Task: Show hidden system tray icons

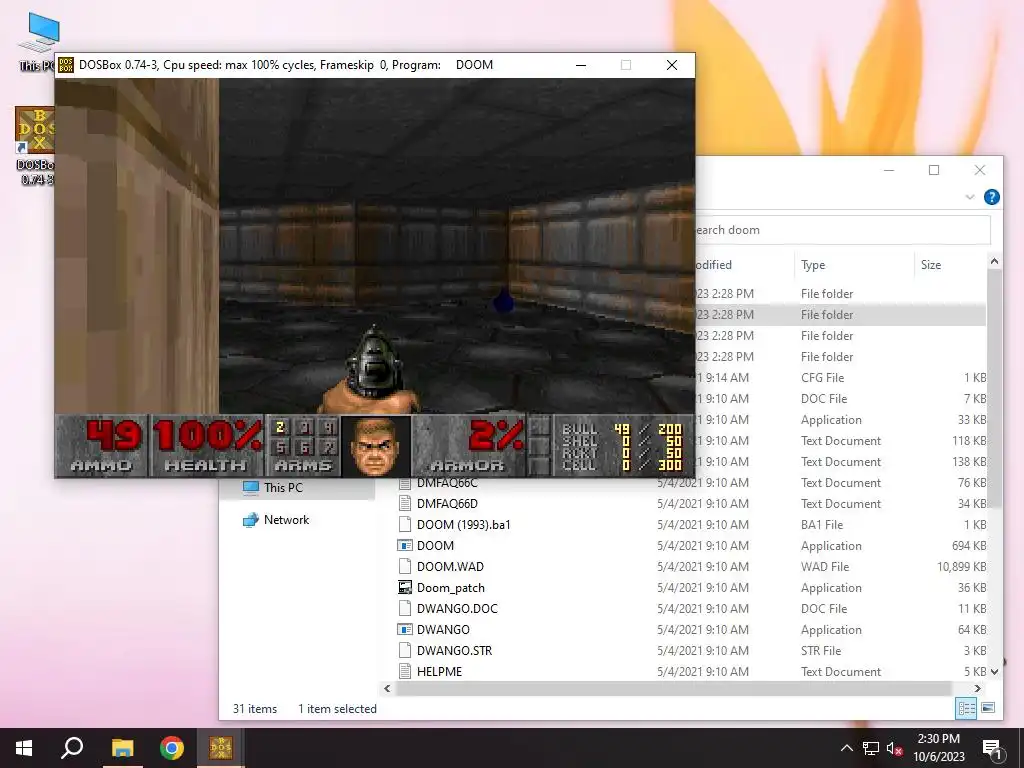Action: 846,748
